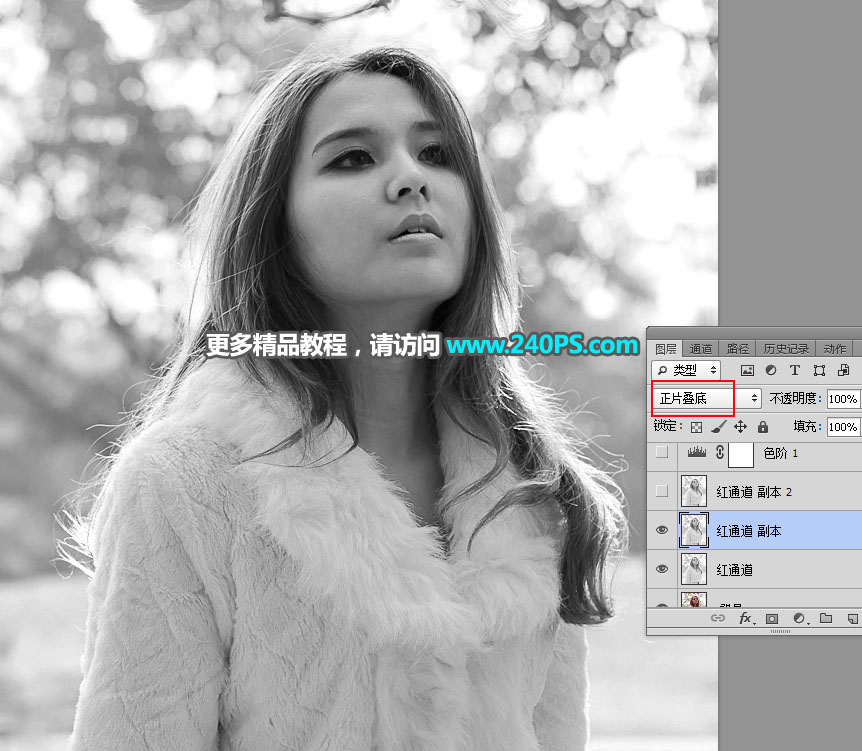Lock all padlock icon
Screen dimensions: 862x751
click(762, 427)
